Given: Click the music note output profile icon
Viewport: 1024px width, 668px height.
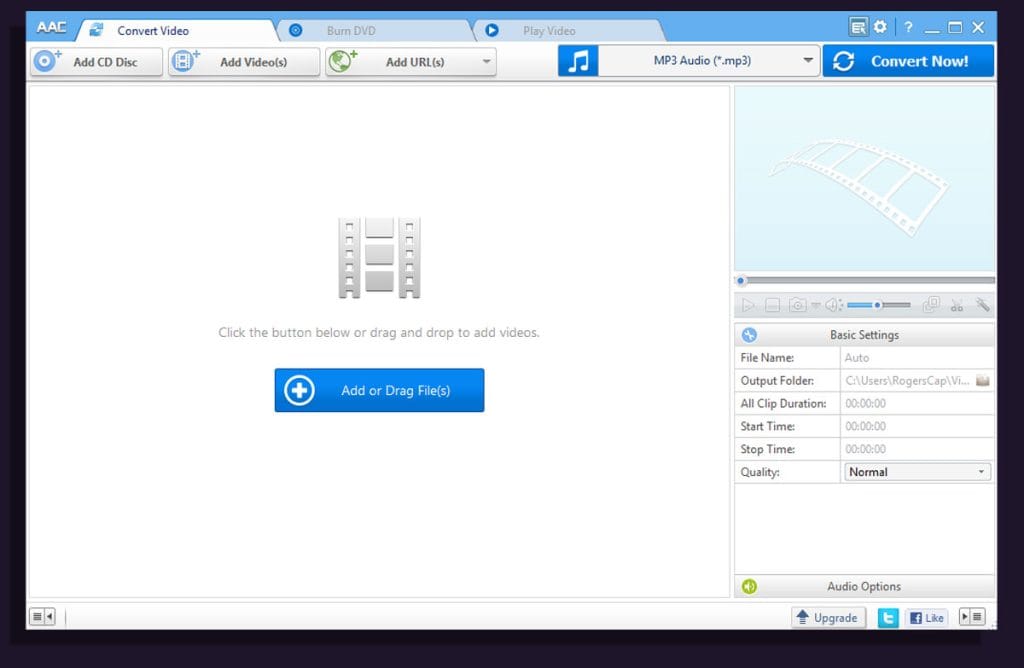Looking at the screenshot, I should pyautogui.click(x=578, y=61).
